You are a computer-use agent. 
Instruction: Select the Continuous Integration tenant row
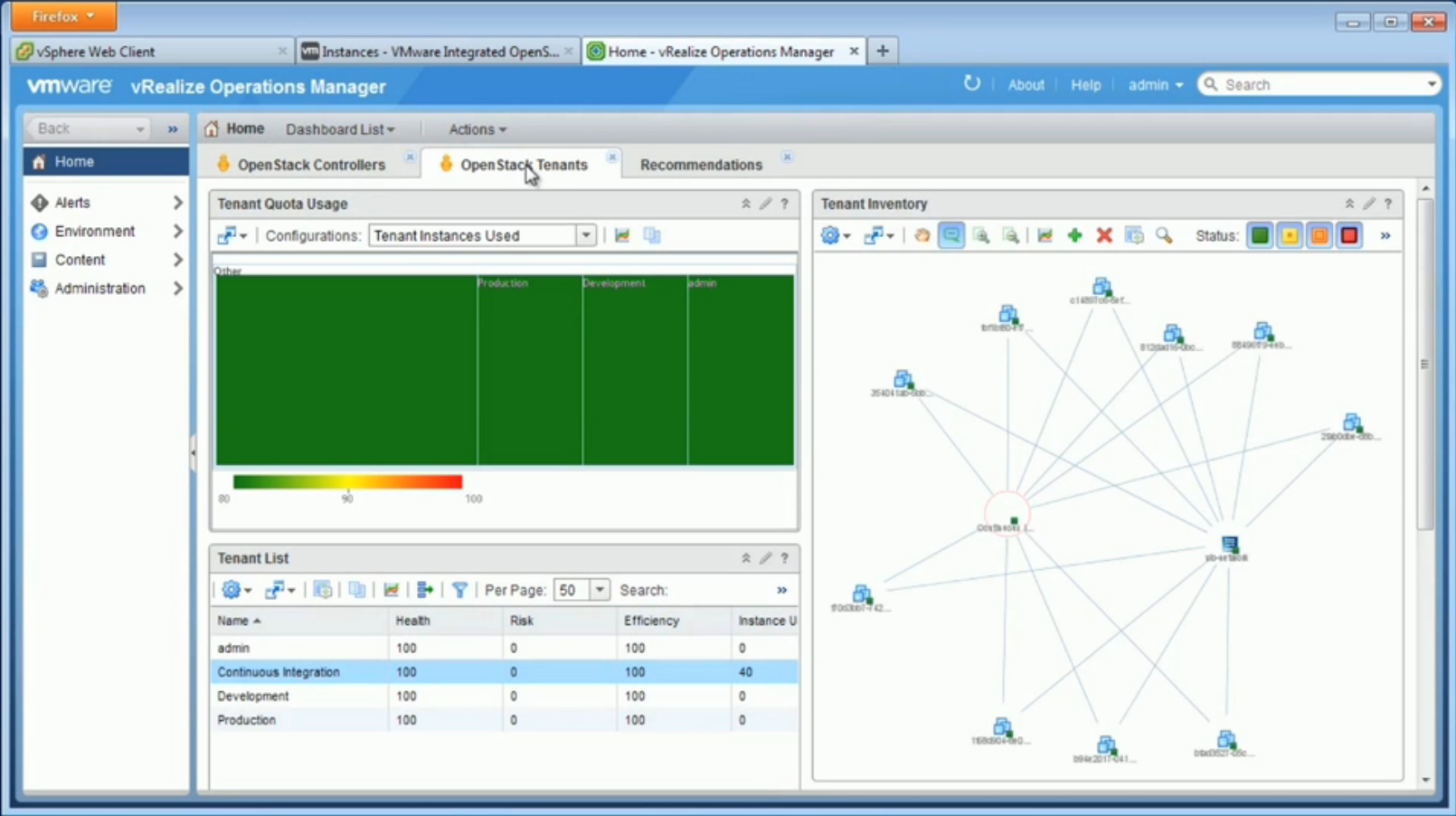tap(504, 672)
